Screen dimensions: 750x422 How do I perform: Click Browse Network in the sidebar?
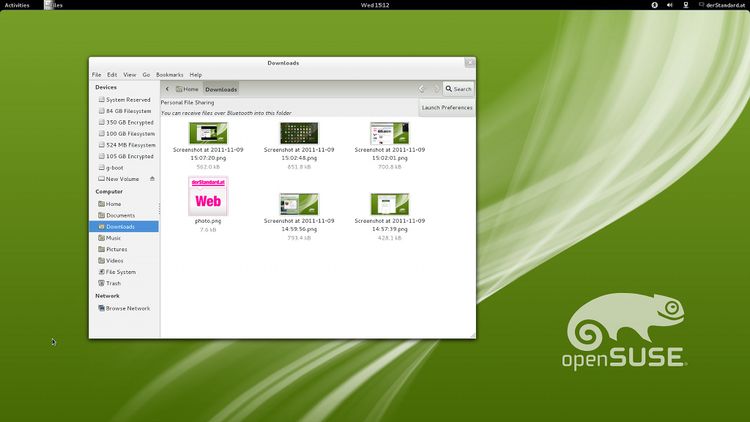pos(127,308)
